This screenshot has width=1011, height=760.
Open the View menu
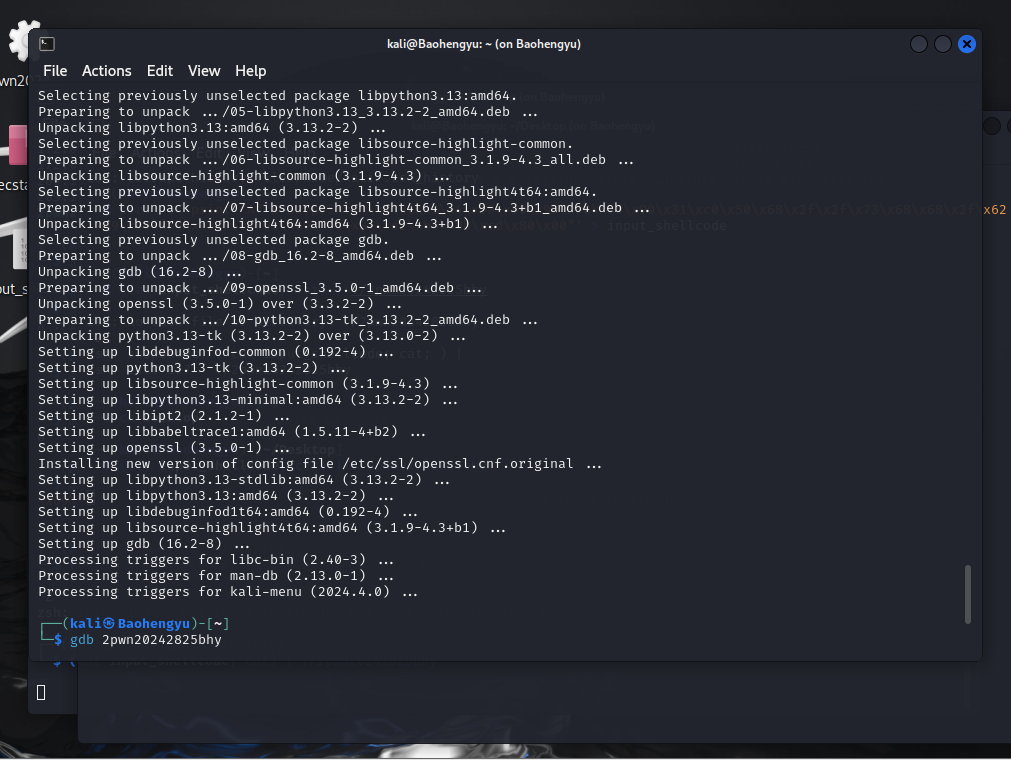point(204,71)
